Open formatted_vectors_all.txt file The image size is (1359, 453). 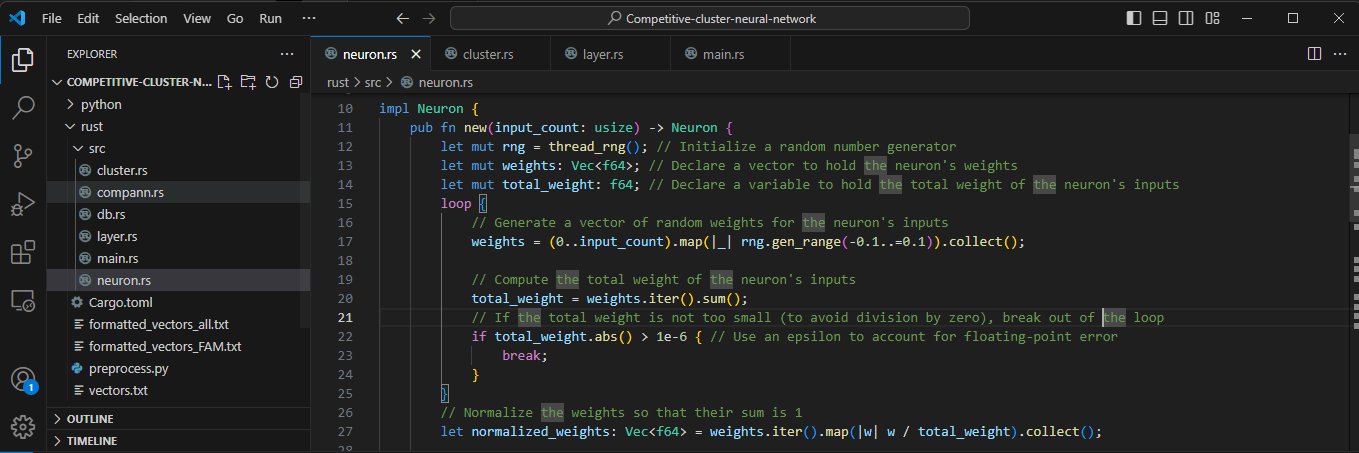pyautogui.click(x=179, y=325)
